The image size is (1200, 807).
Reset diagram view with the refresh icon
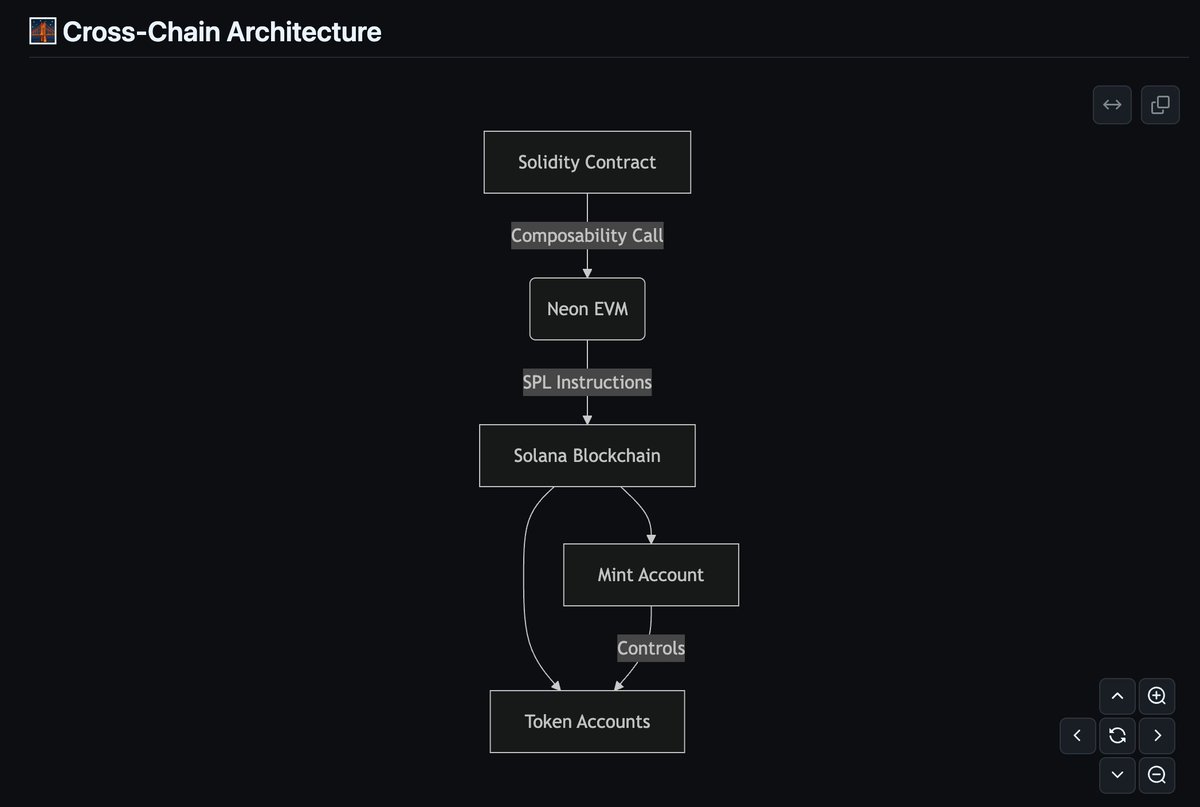1117,736
